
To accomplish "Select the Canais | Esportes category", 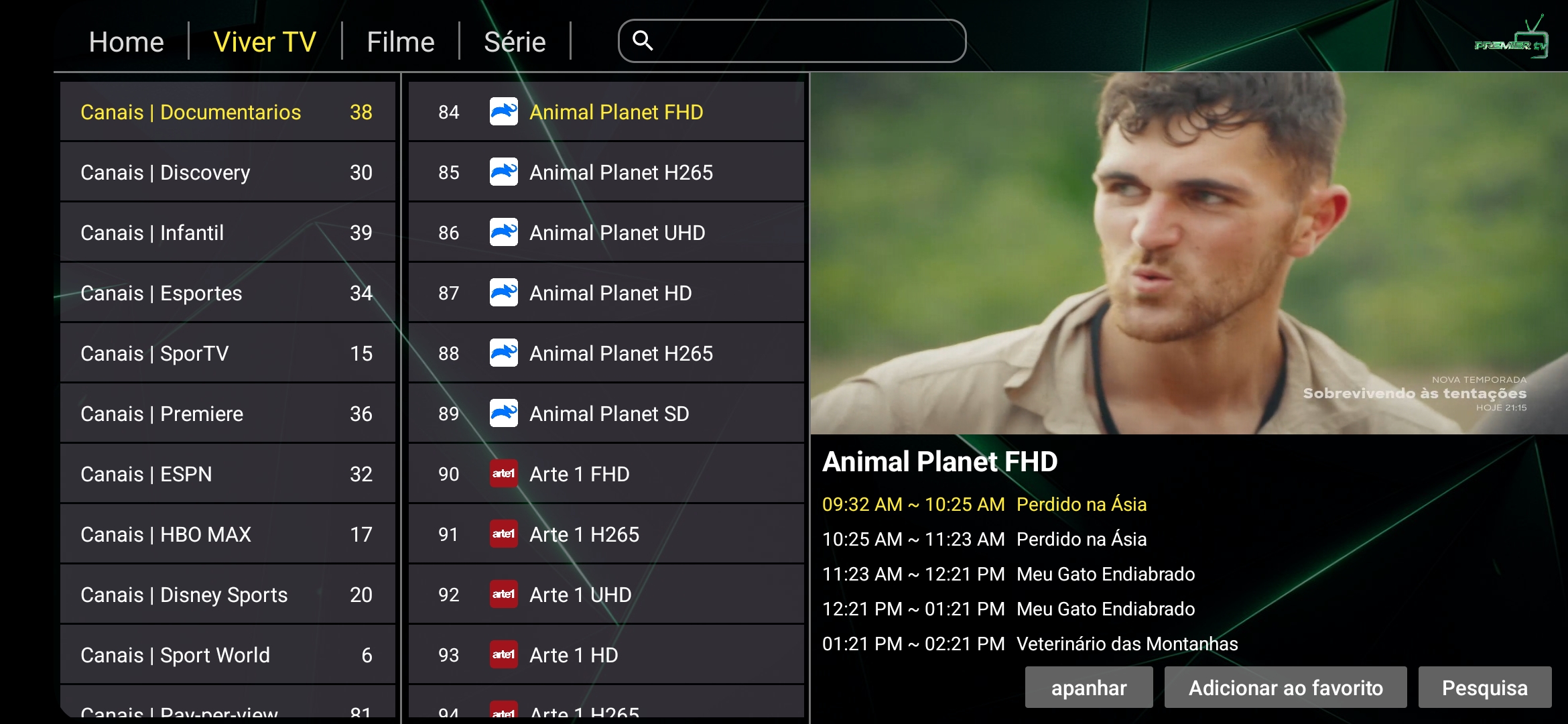I will tap(227, 293).
